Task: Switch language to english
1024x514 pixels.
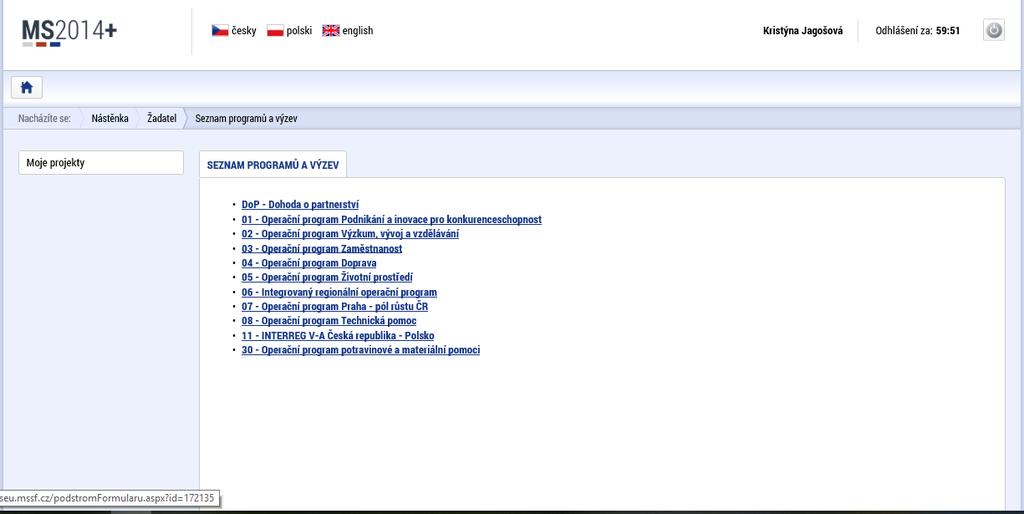Action: coord(358,31)
